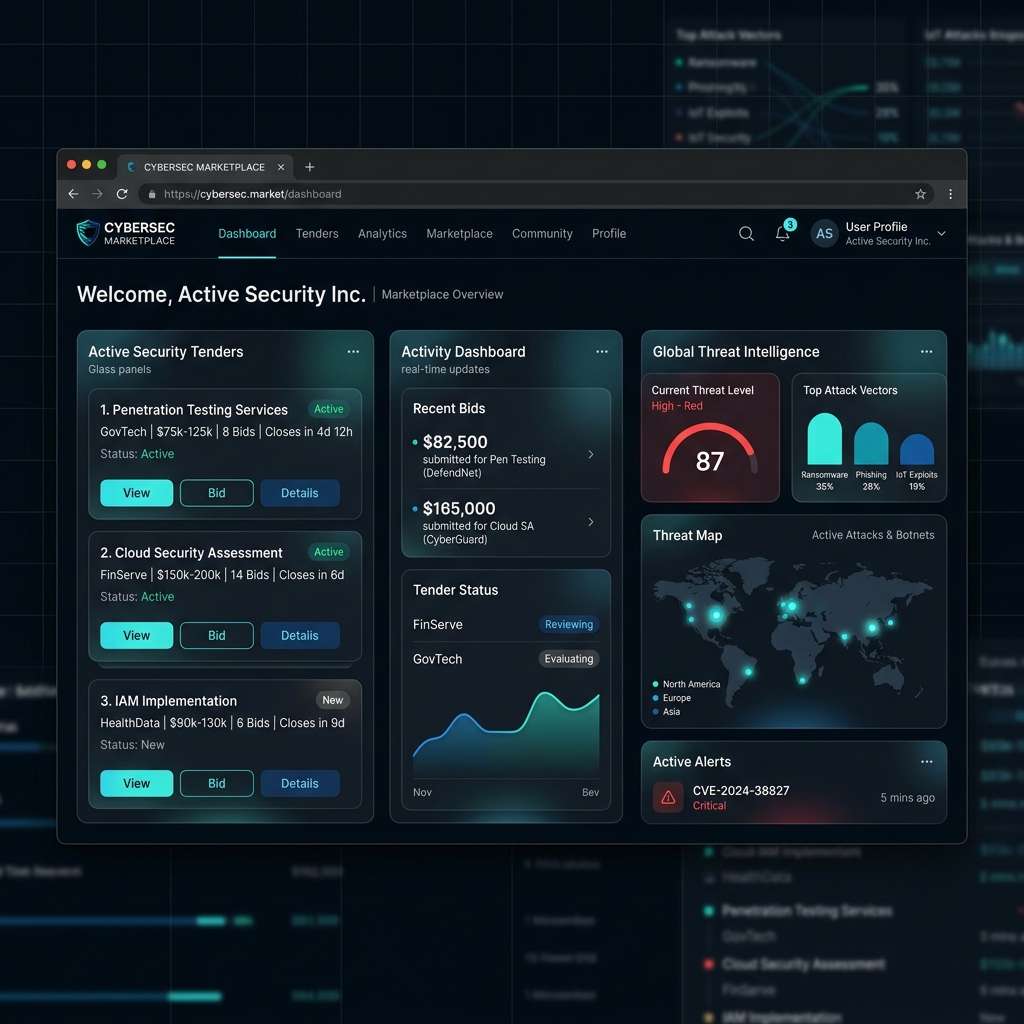
Task: Click the critical alert warning triangle icon
Action: coord(668,797)
